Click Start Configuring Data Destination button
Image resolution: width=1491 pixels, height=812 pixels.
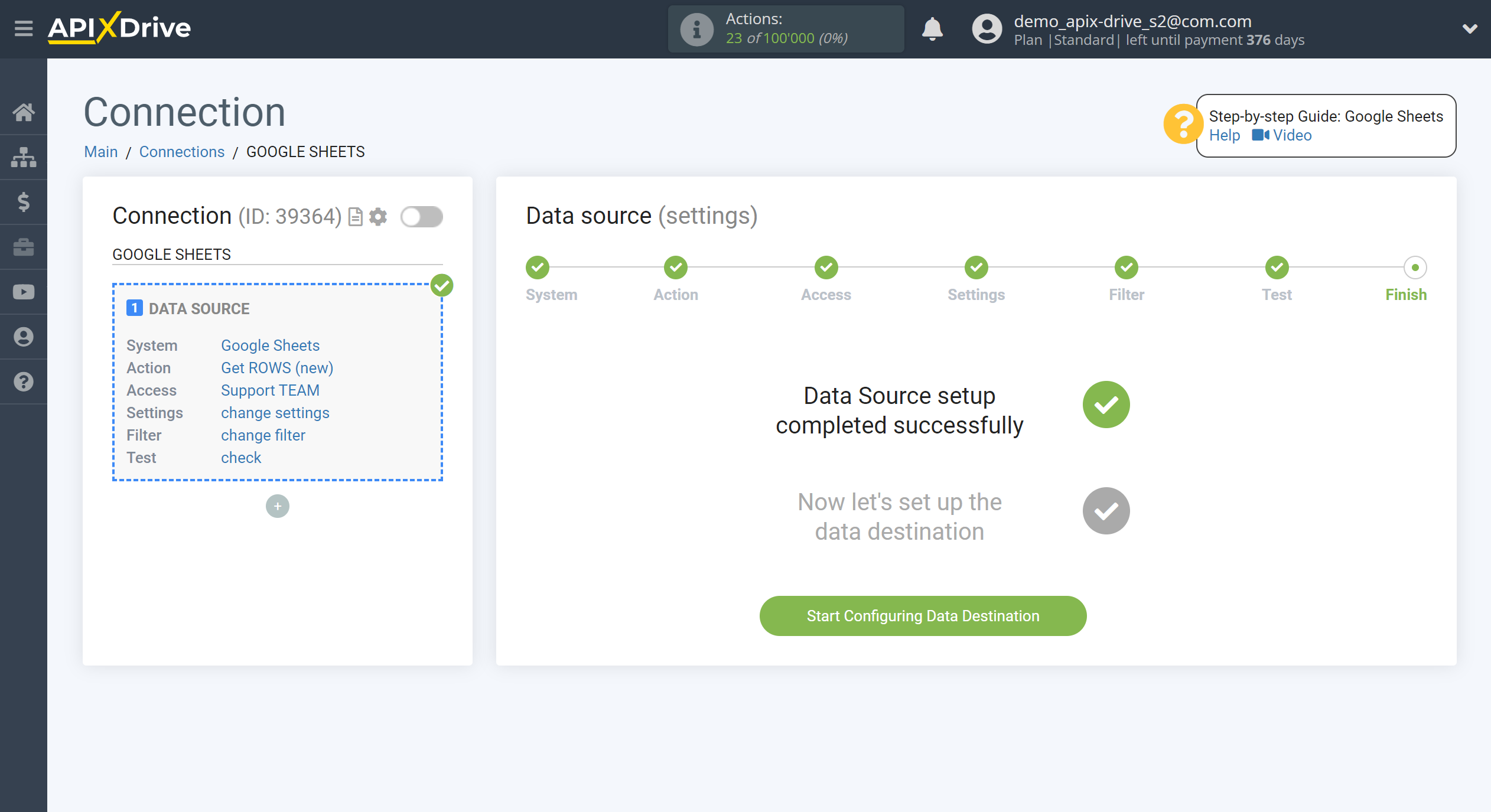(x=923, y=615)
